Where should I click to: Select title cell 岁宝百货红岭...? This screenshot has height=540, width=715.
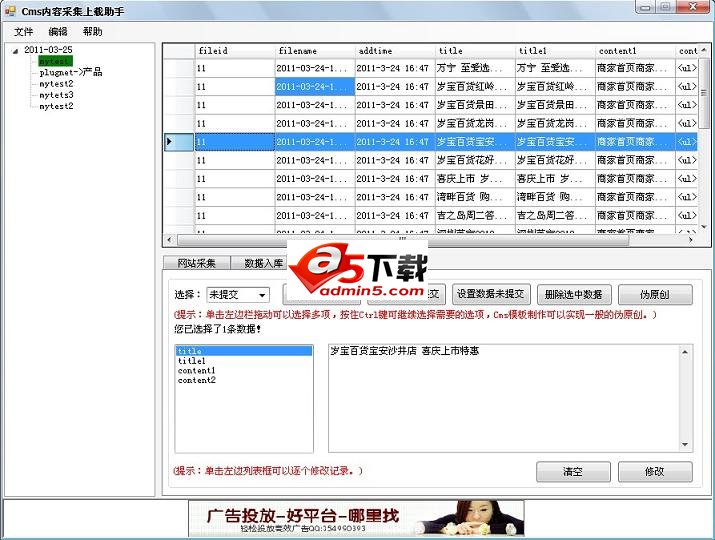(x=475, y=87)
